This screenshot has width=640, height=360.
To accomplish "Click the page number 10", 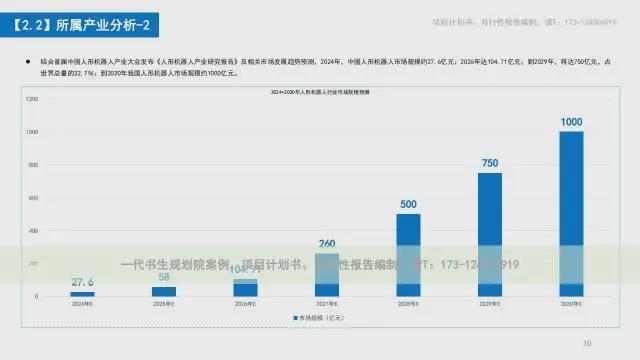I will click(x=587, y=344).
